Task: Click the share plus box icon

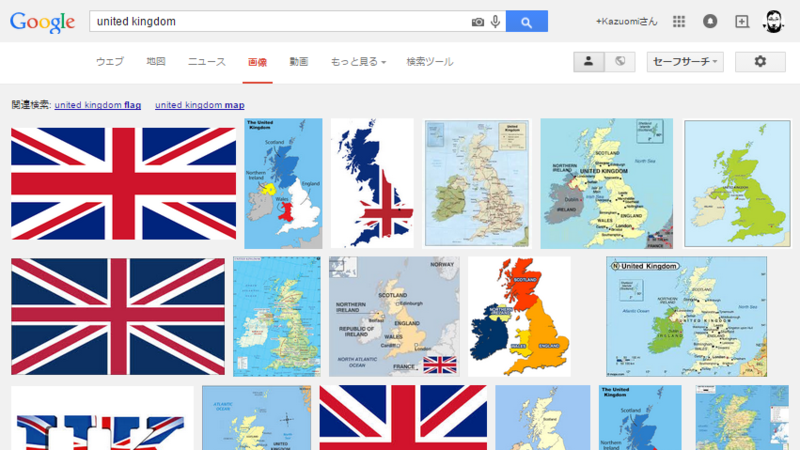Action: point(742,21)
